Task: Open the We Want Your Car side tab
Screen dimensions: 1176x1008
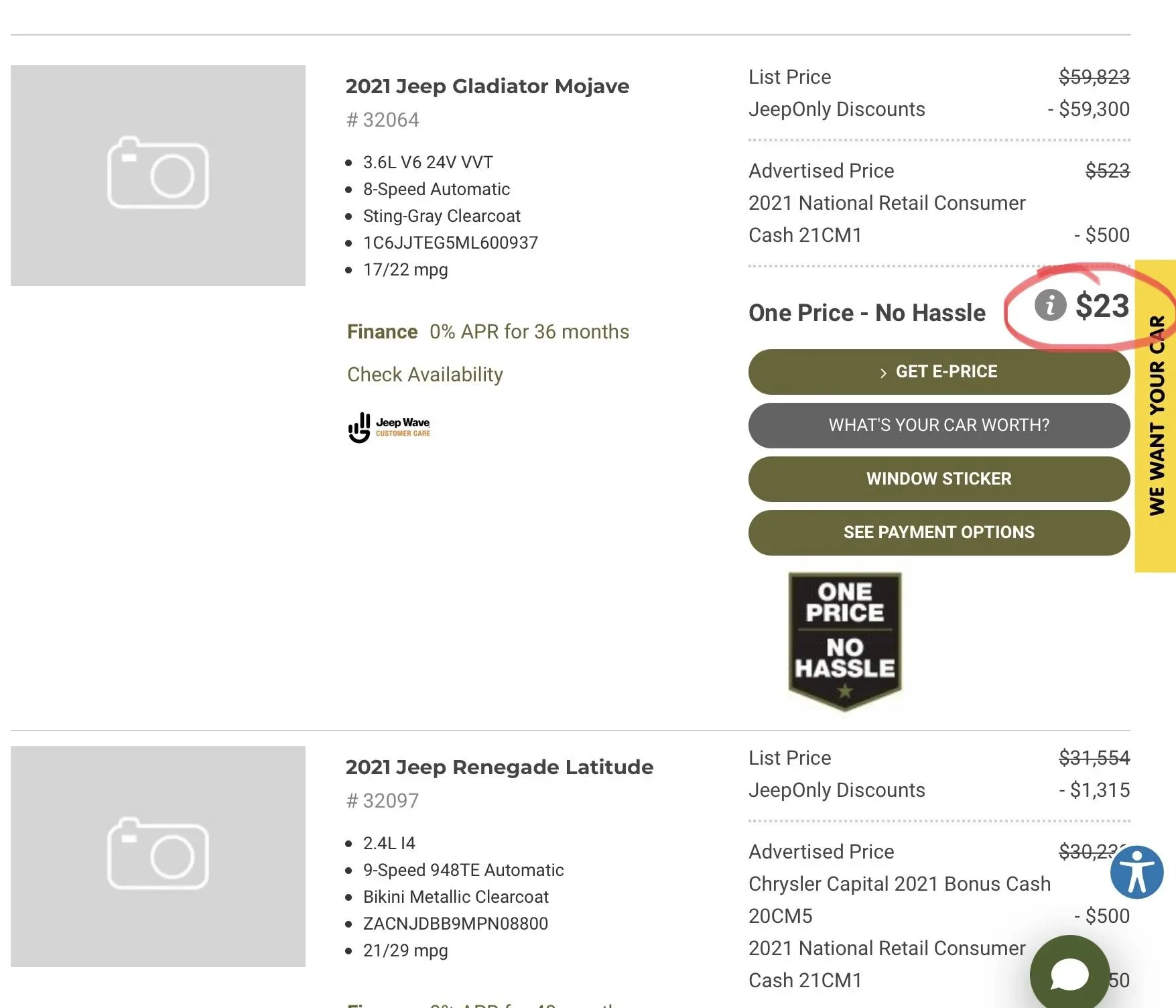Action: coord(1157,416)
